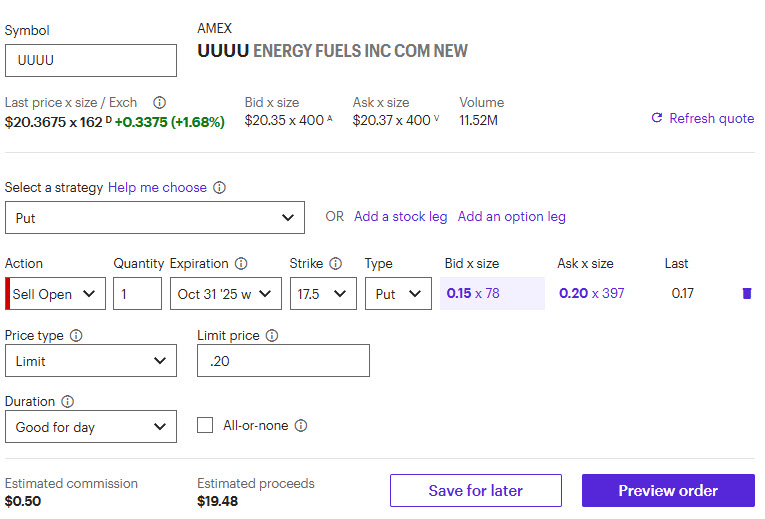Screen dimensions: 765x519
Task: Open the Sell Open action dropdown
Action: click(58, 294)
